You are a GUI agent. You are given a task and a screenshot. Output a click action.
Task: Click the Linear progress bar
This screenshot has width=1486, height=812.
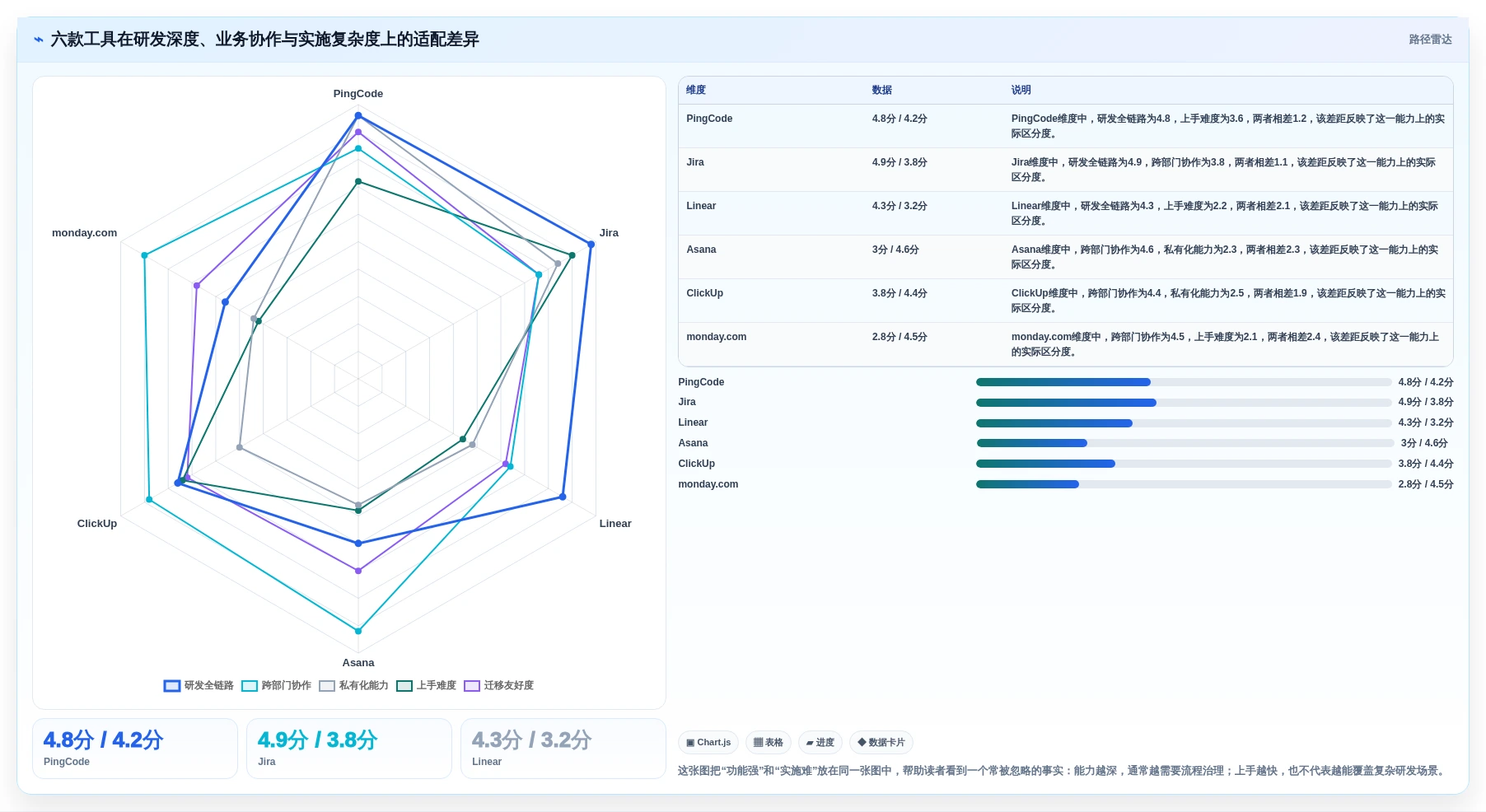[1184, 423]
